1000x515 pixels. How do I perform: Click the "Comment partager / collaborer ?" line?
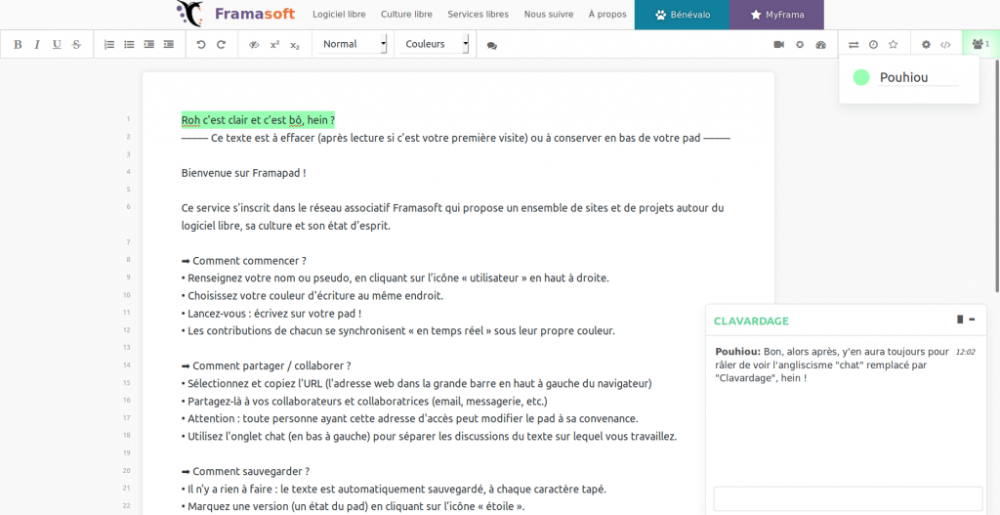click(x=267, y=366)
